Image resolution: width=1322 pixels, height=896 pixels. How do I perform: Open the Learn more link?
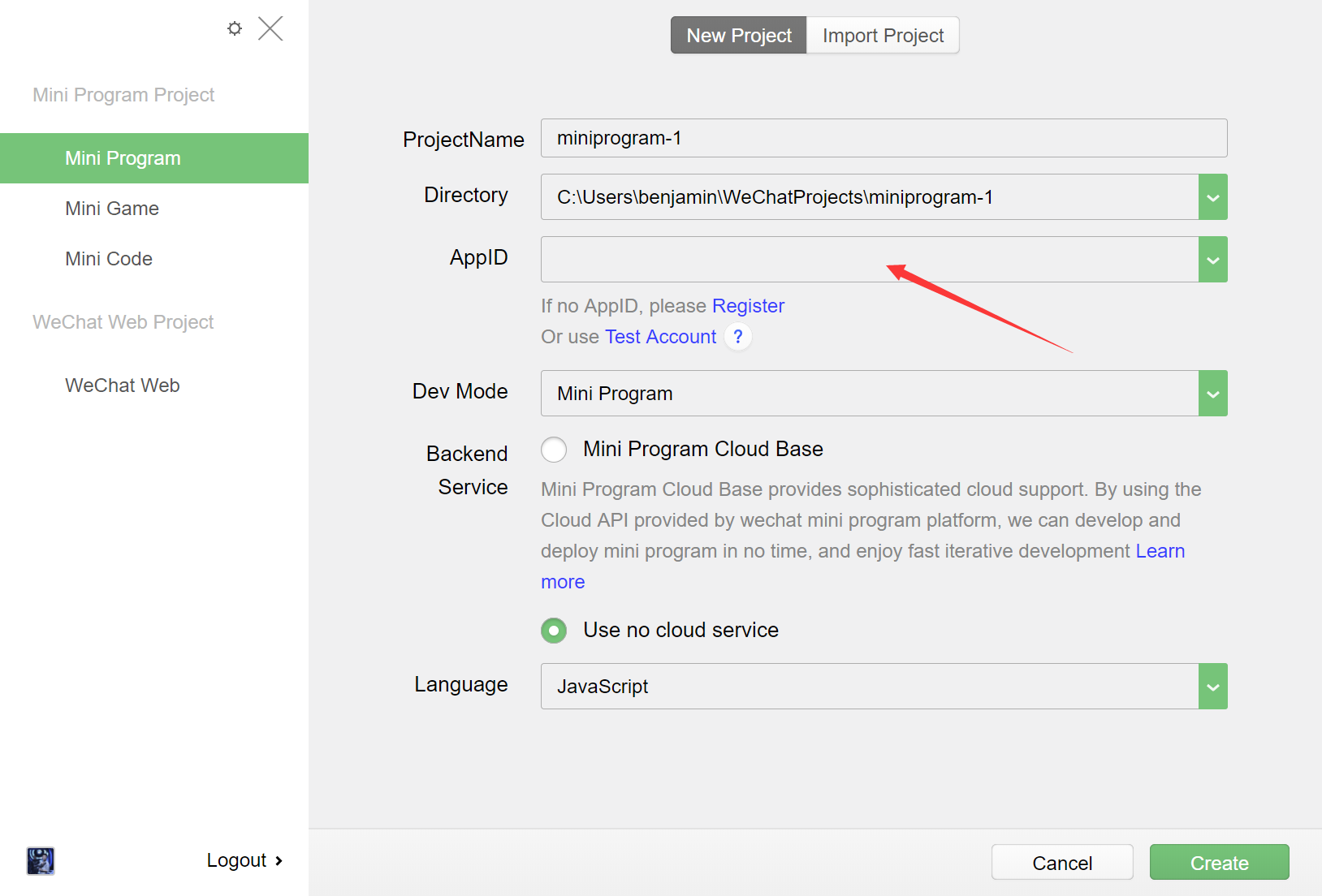(x=1160, y=551)
